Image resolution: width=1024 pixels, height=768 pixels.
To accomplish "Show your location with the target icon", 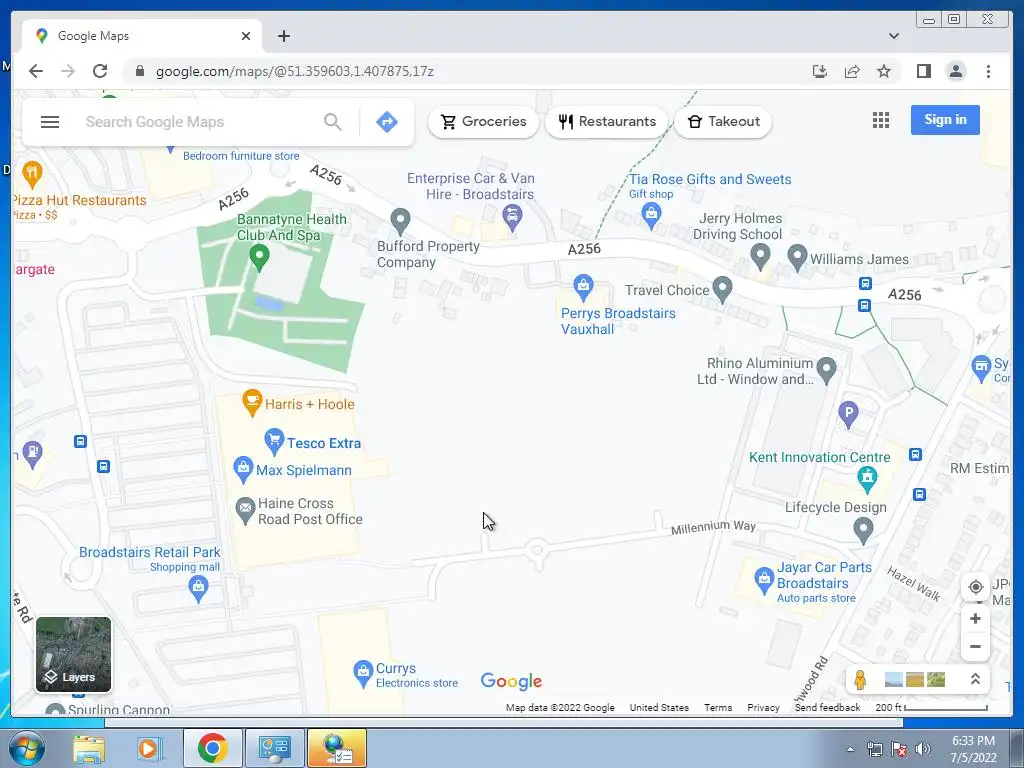I will 975,587.
